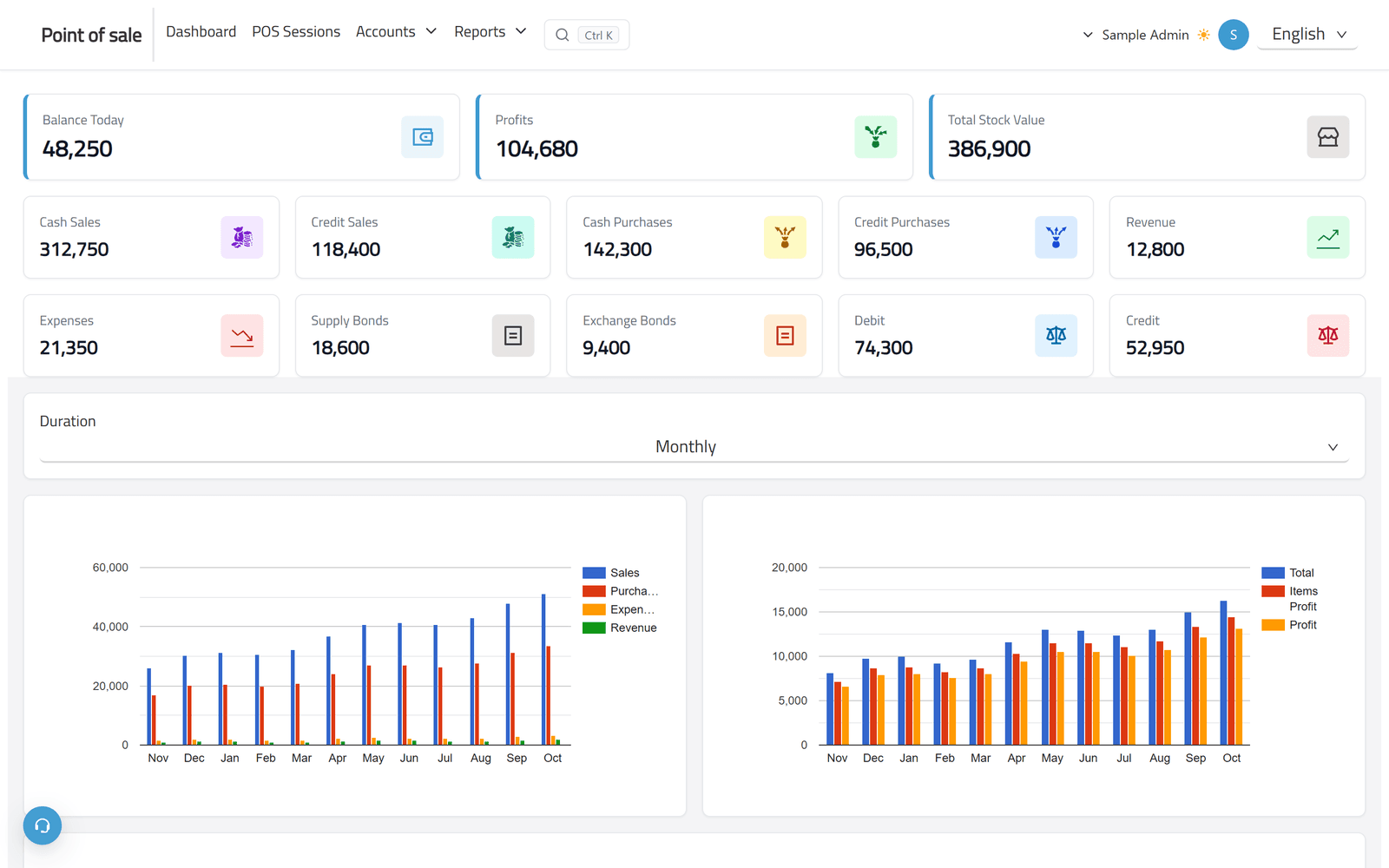
Task: Click the Cash Sales money icon
Action: point(242,237)
